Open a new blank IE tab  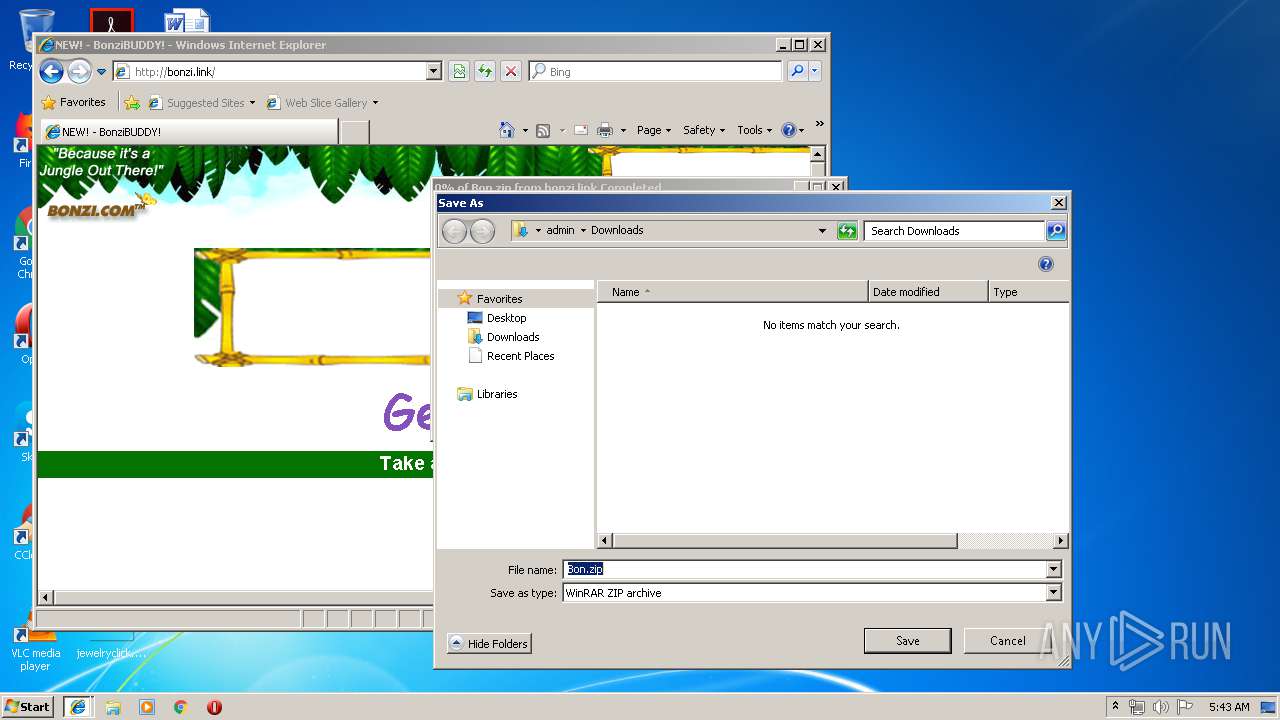click(355, 132)
